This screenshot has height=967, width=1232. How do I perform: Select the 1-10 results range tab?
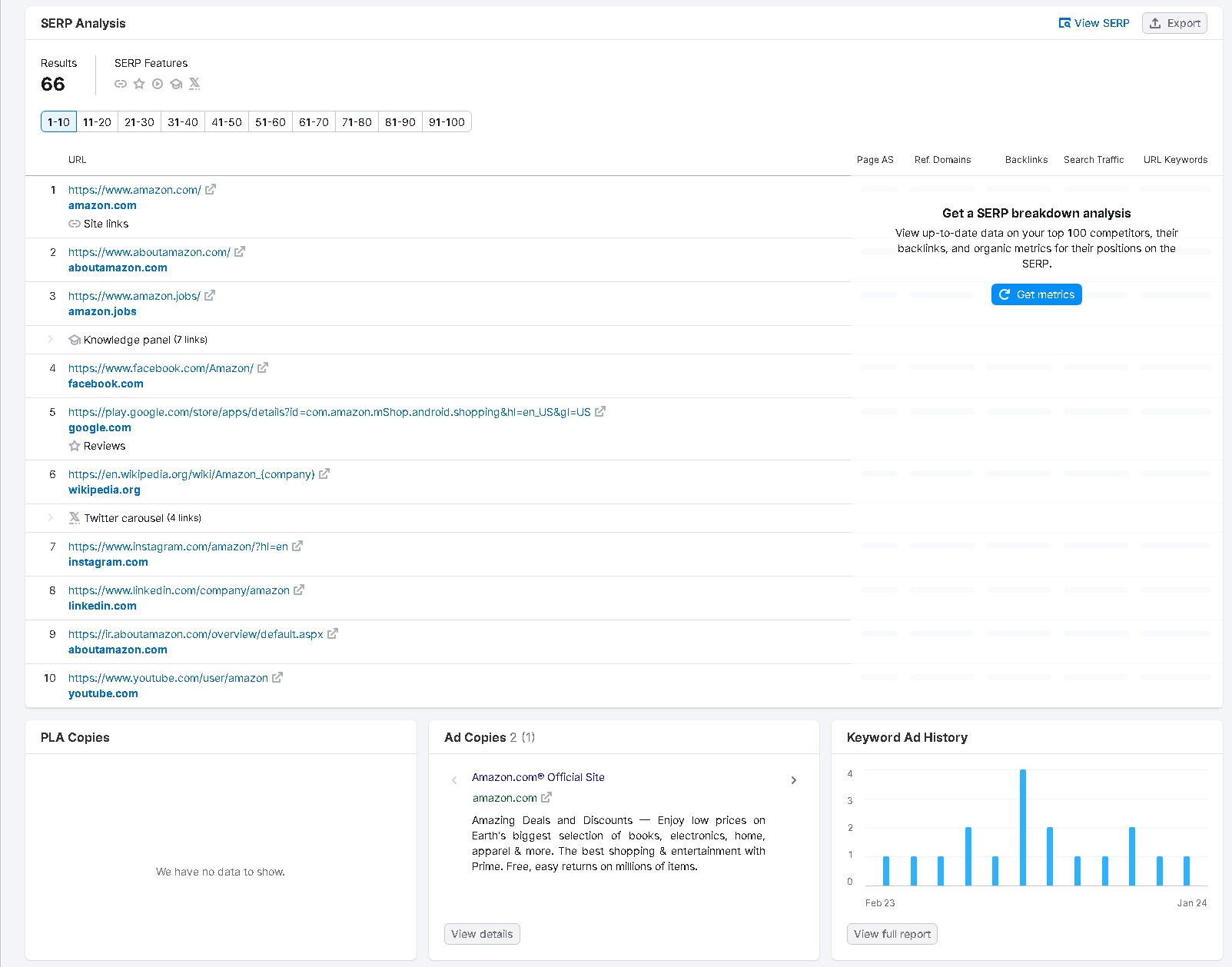click(58, 121)
